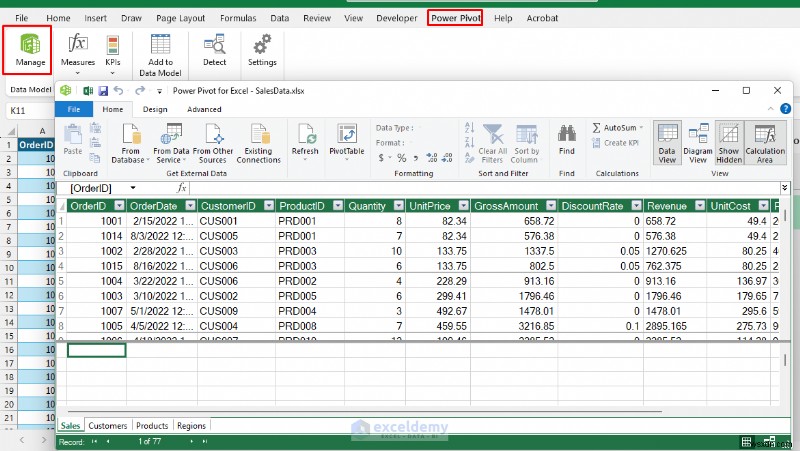Viewport: 800px width, 451px height.
Task: Open the File menu in Power Pivot
Action: tap(74, 109)
